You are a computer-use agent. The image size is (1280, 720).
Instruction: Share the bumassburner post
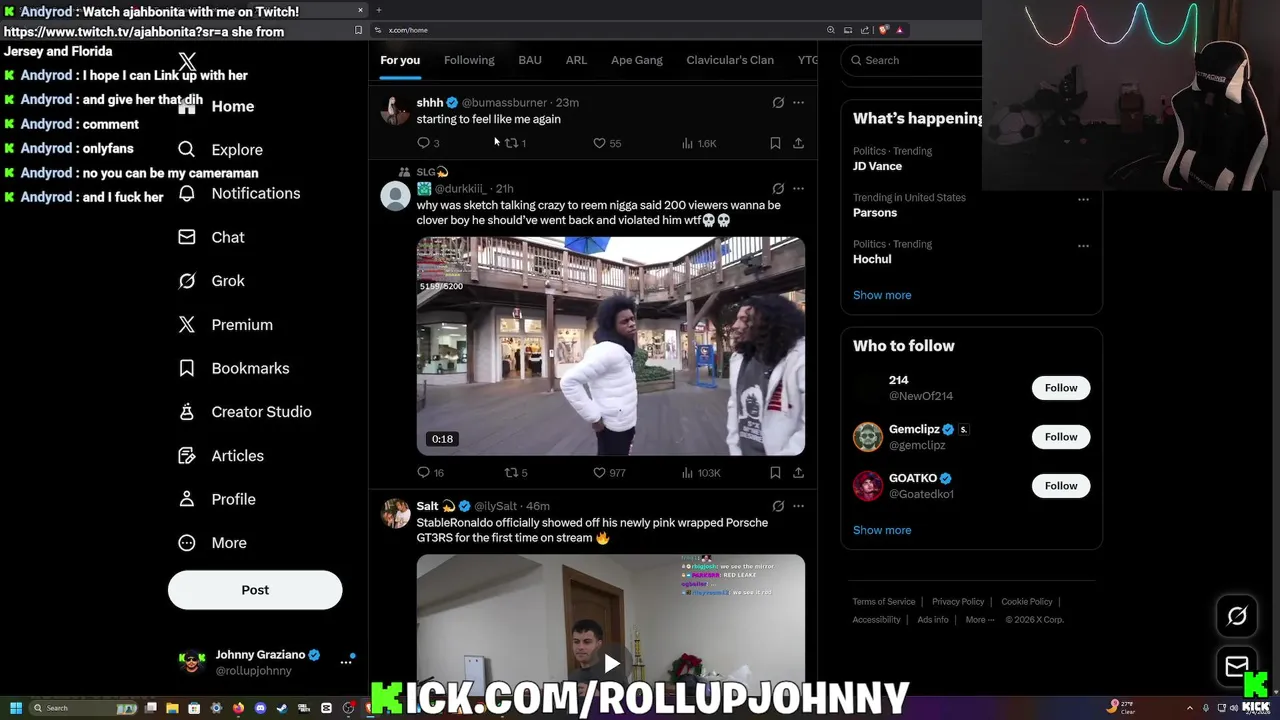pos(798,143)
